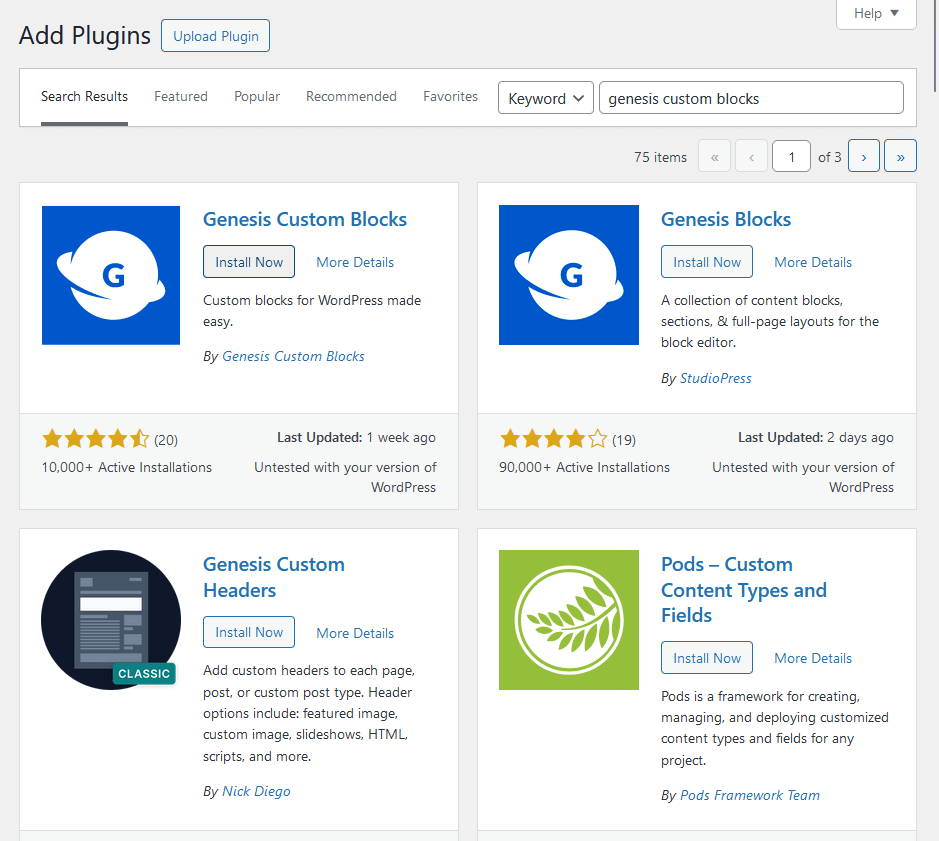
Task: Install Now for Genesis Blocks
Action: (x=707, y=262)
